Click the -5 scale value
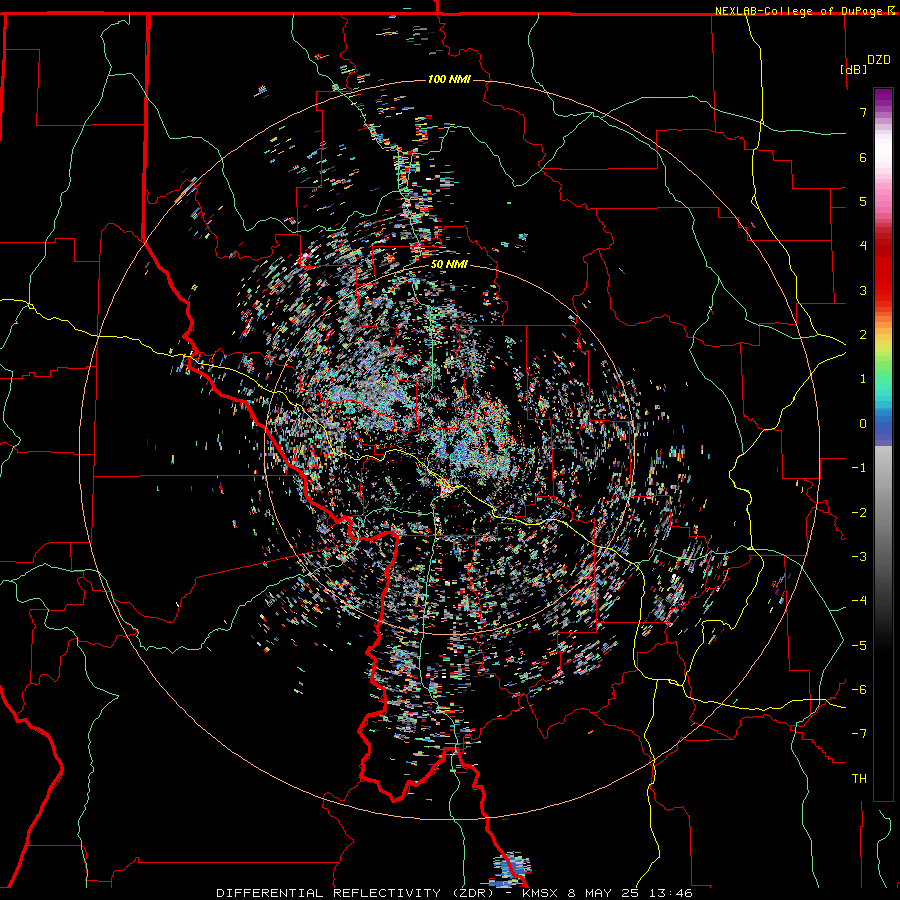Image resolution: width=900 pixels, height=900 pixels. 859,646
